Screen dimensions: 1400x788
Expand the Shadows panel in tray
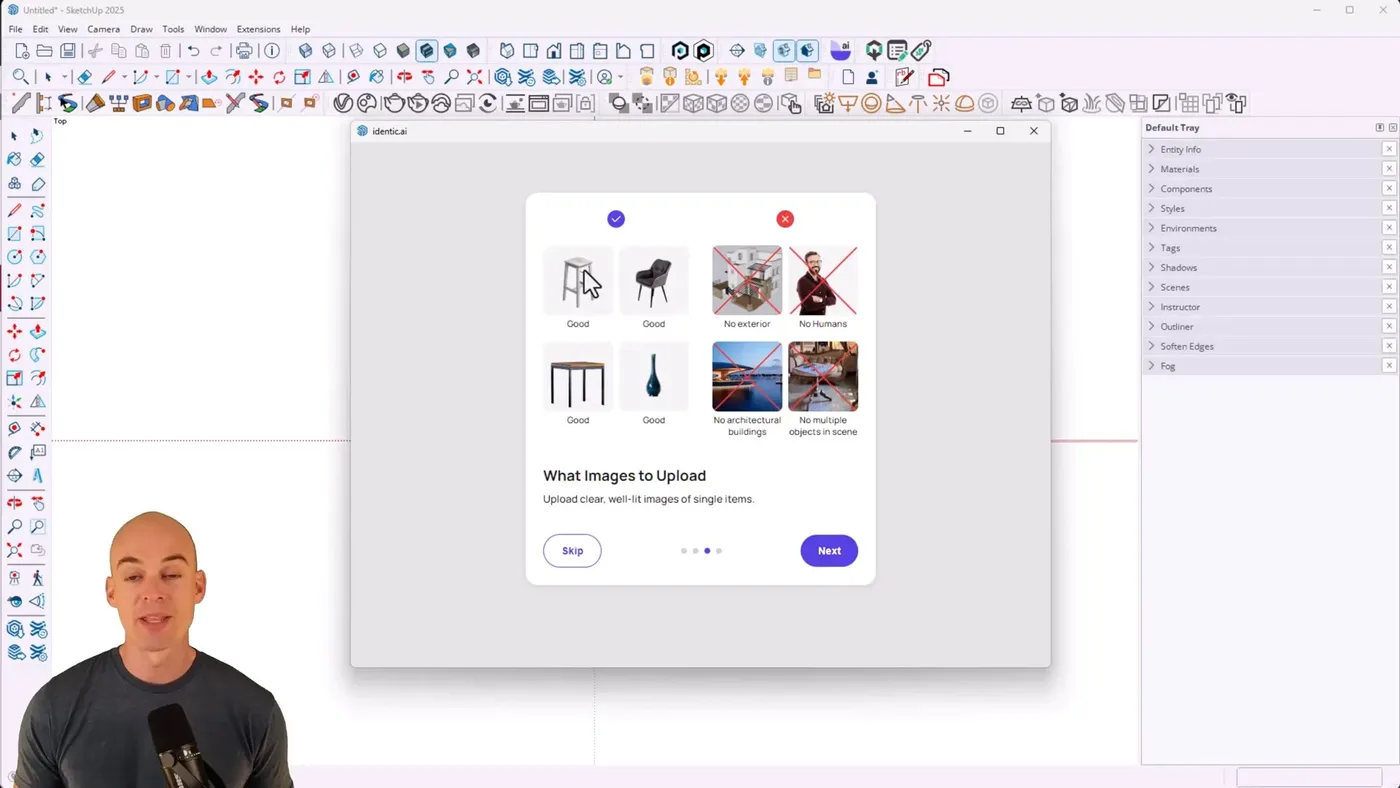coord(1178,267)
